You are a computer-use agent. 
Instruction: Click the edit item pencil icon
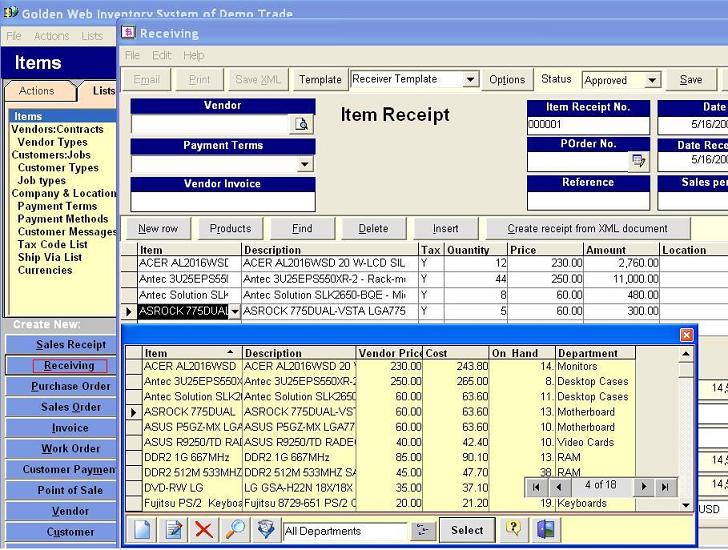[x=173, y=530]
